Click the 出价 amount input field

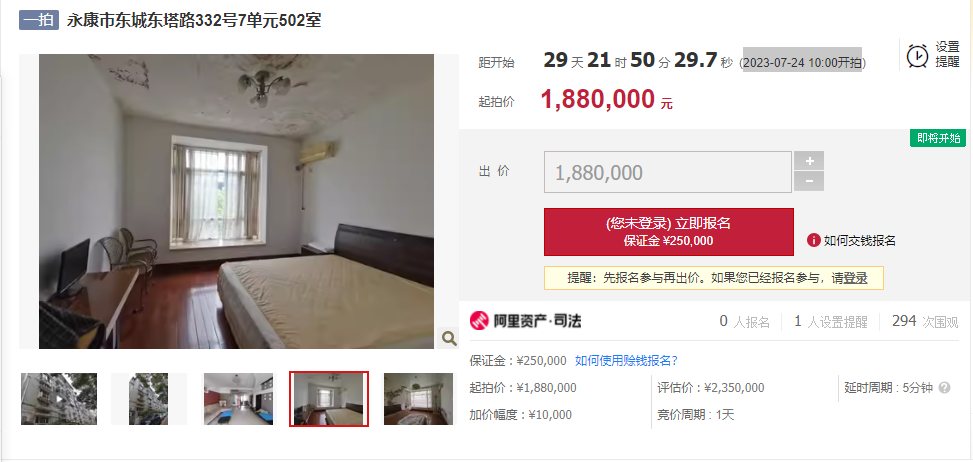[668, 172]
